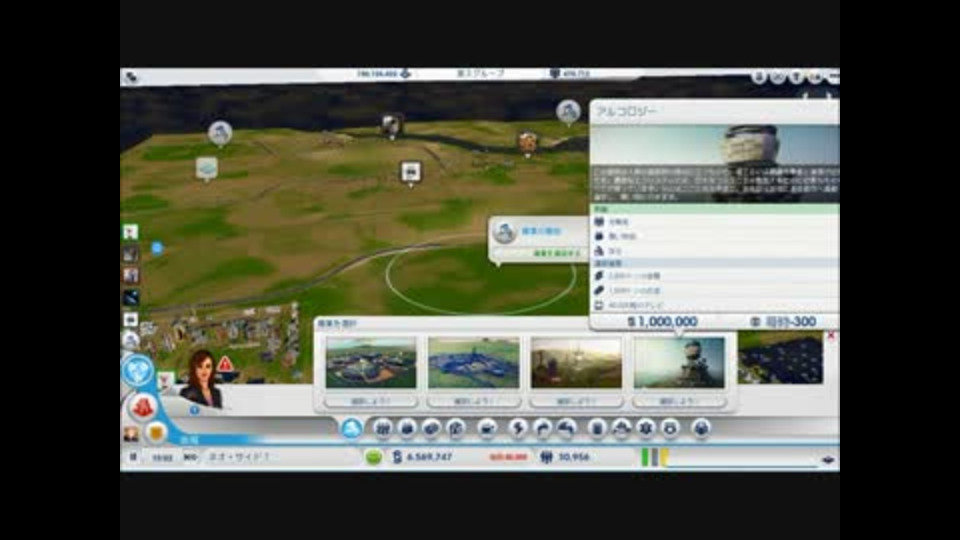960x540 pixels.
Task: Open the main menu icon in top-left corner
Action: pos(131,77)
